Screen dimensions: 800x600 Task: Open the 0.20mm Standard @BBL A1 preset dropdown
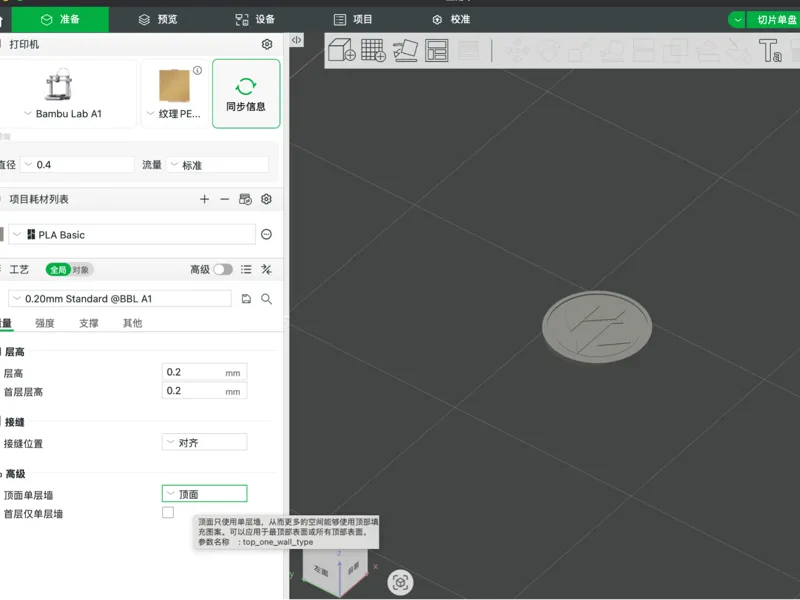coord(120,299)
